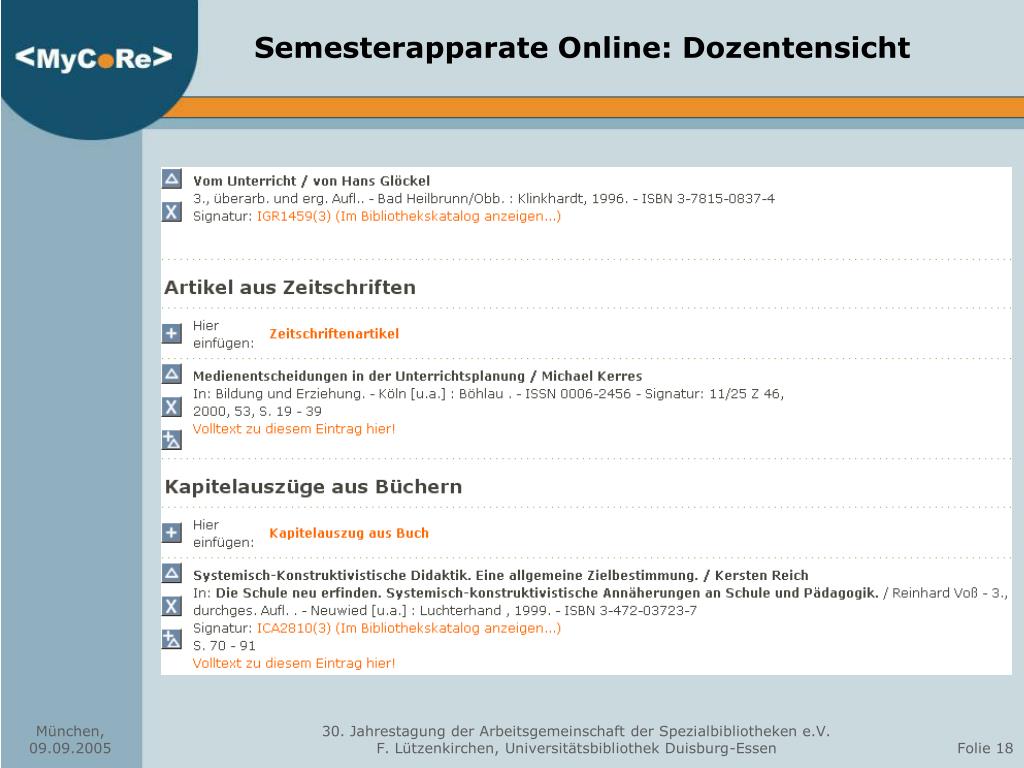Image resolution: width=1024 pixels, height=768 pixels.
Task: Delete Systemisch-Konstruktivistische Didaktik entry with X icon
Action: (172, 606)
